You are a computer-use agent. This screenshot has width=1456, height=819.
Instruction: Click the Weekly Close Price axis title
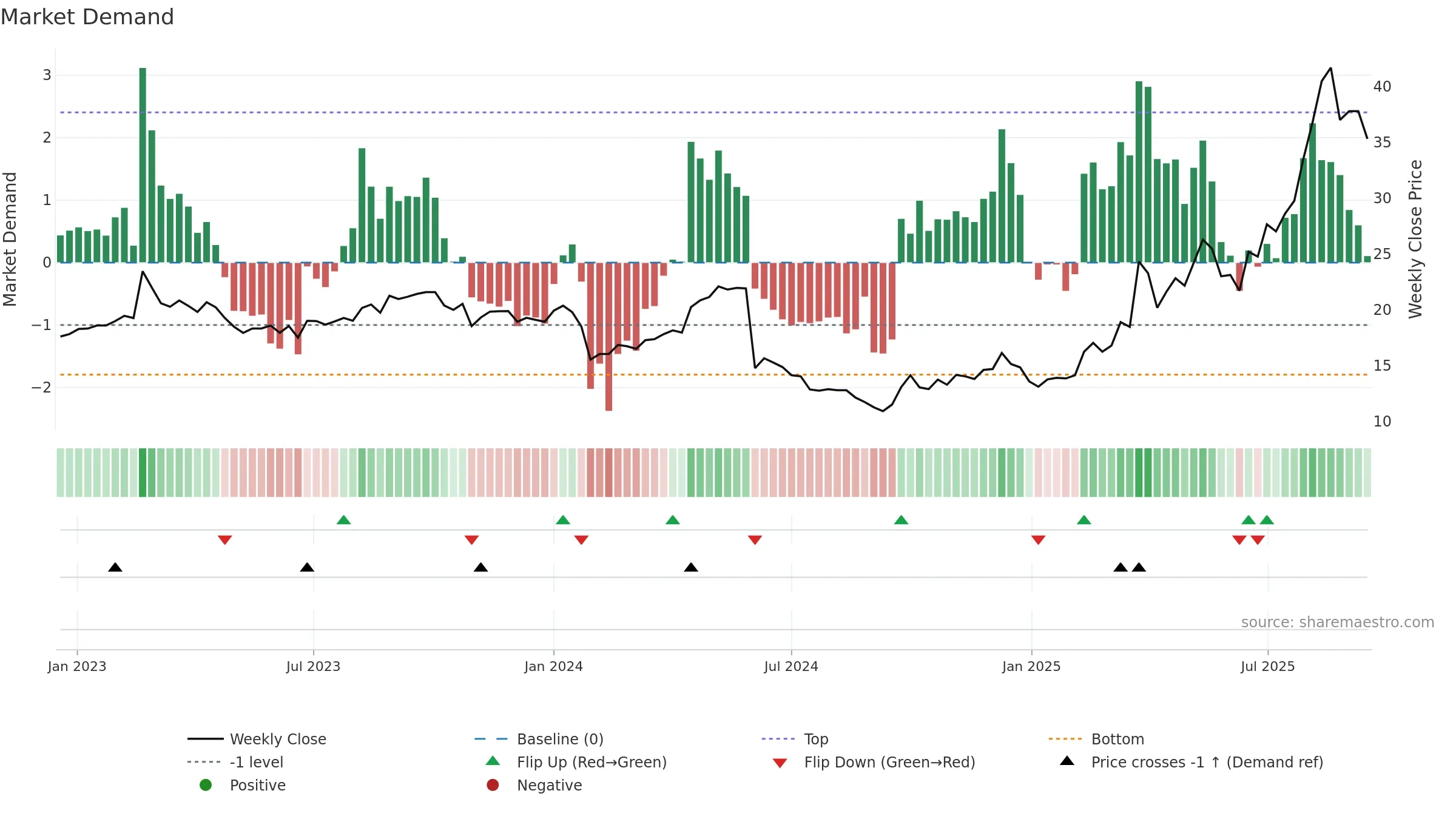tap(1415, 239)
